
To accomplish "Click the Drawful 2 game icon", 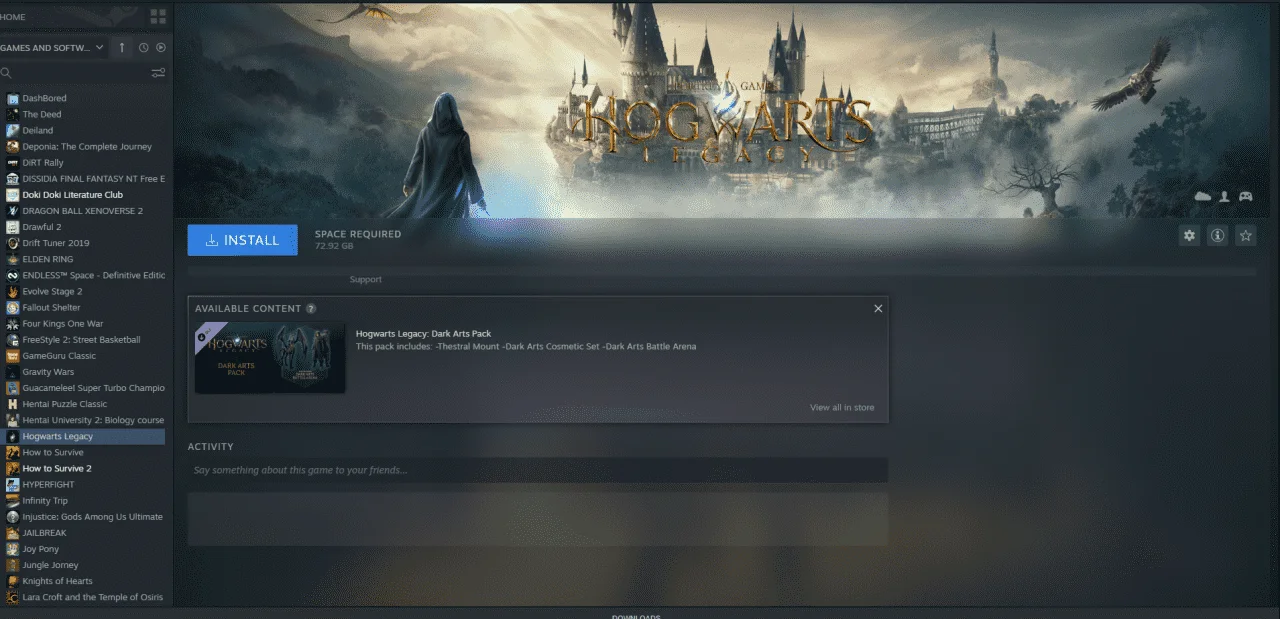I will coord(12,227).
